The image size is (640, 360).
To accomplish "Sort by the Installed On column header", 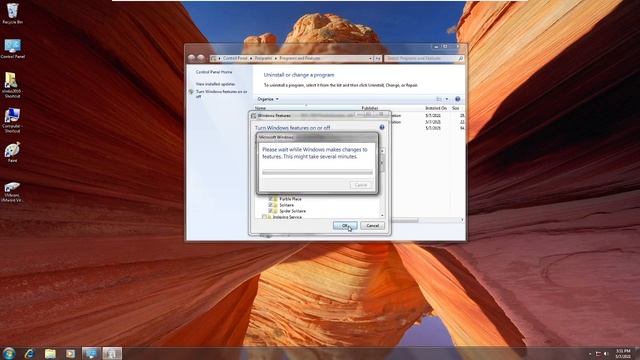I will [x=436, y=108].
